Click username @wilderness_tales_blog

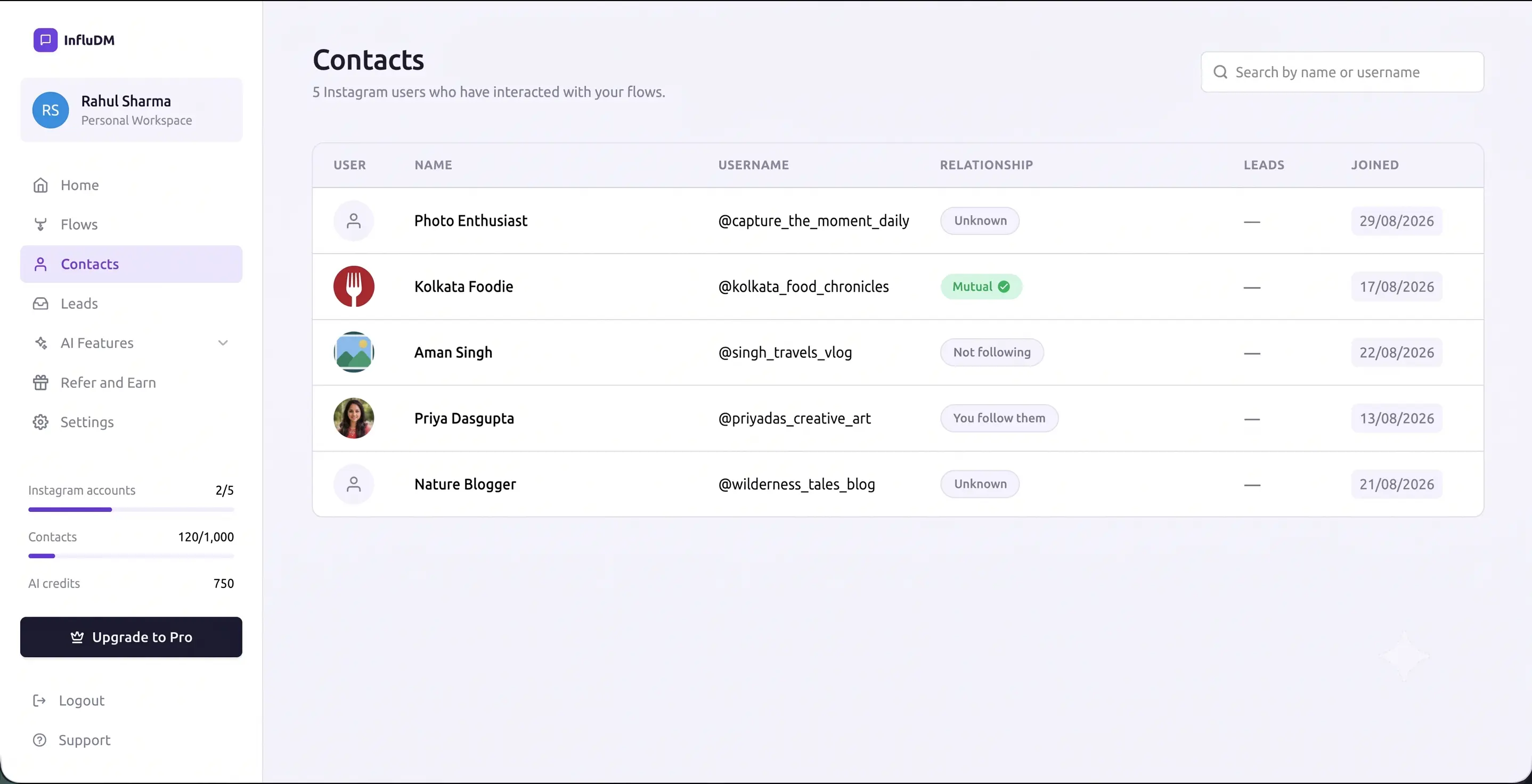coord(796,484)
